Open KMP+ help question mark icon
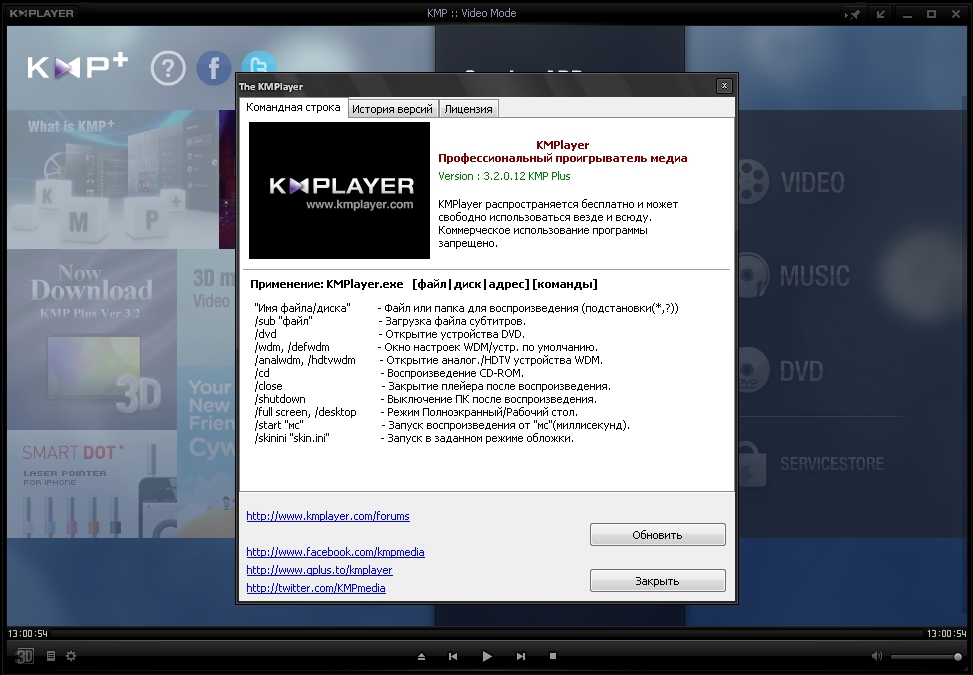The width and height of the screenshot is (973, 675). pyautogui.click(x=168, y=68)
